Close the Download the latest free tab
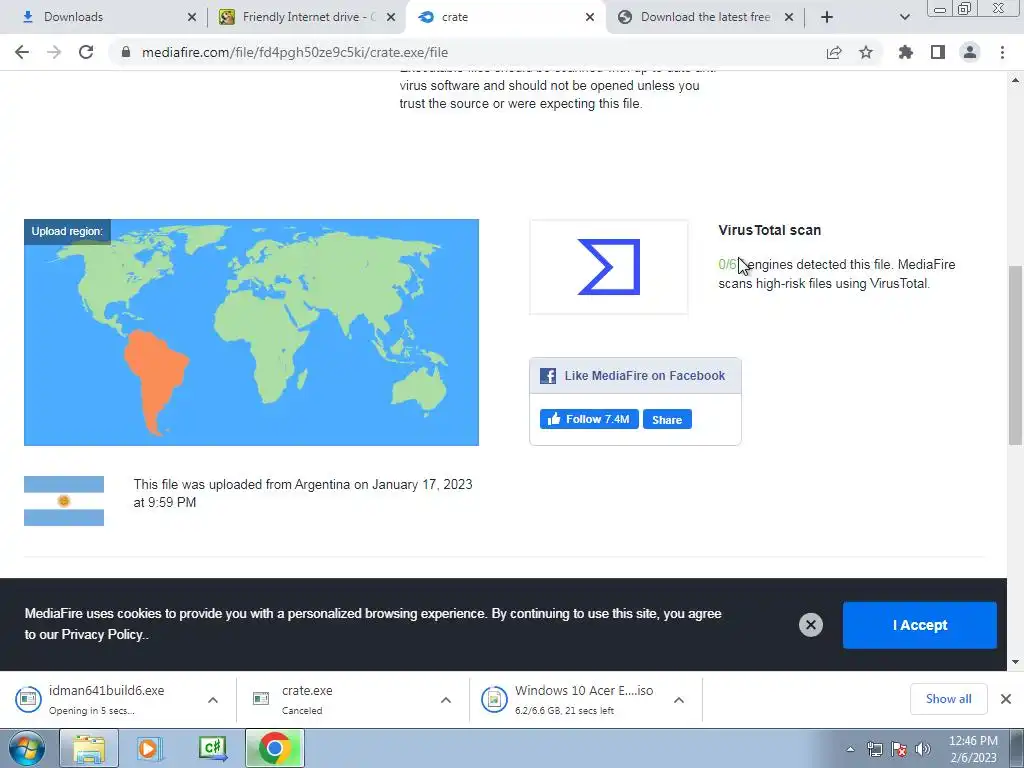Screen dimensions: 1024x768 789,17
